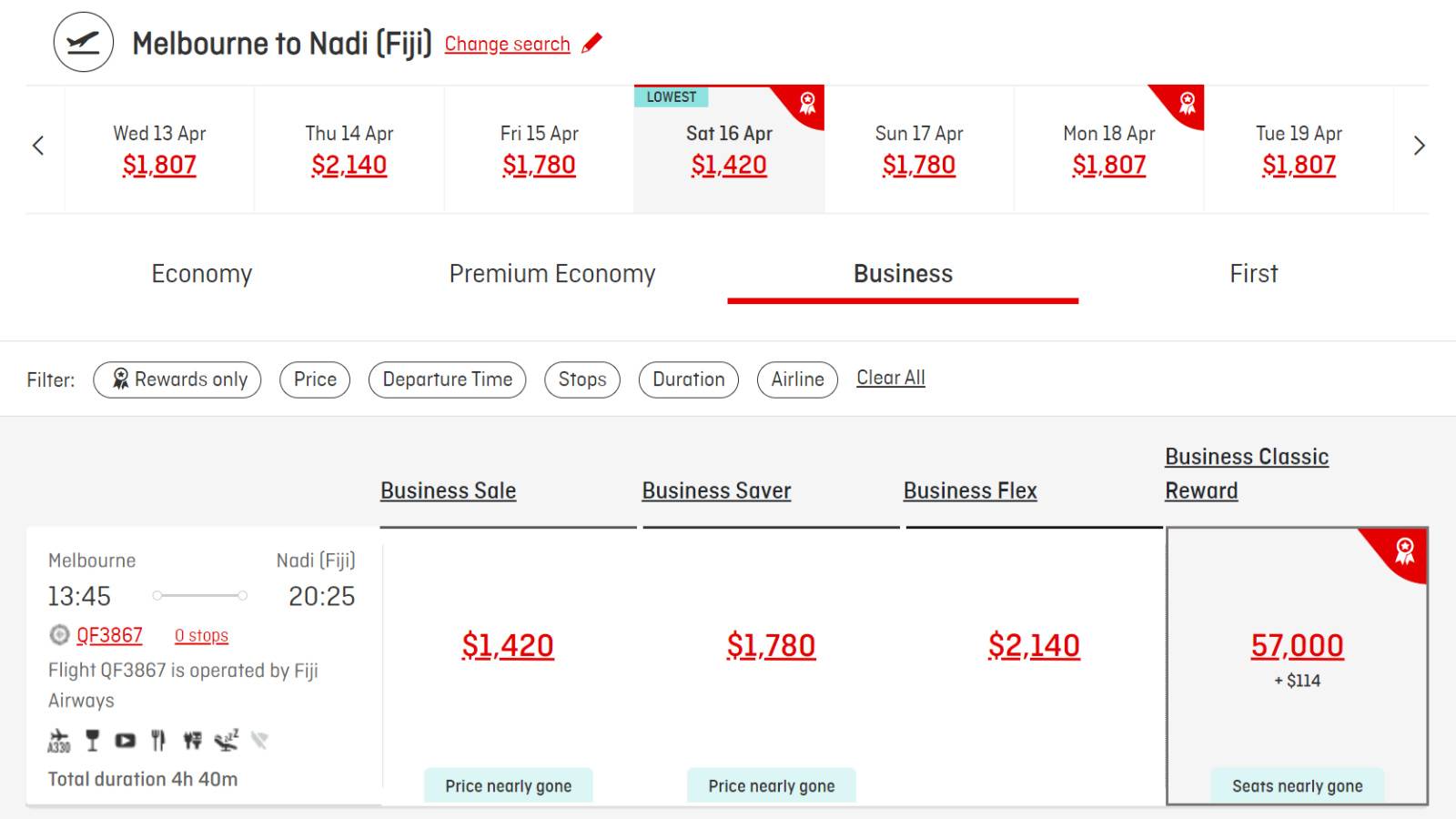Click the airplane takeoff icon
1456x819 pixels.
click(x=84, y=42)
